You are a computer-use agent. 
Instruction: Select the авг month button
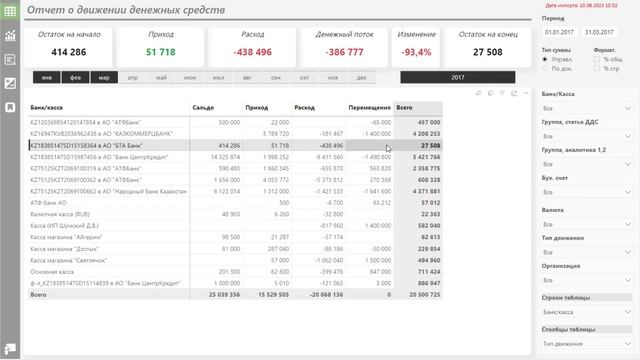point(247,77)
